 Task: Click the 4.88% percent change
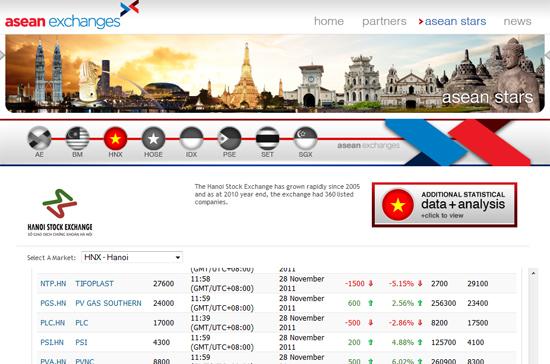pyautogui.click(x=403, y=343)
